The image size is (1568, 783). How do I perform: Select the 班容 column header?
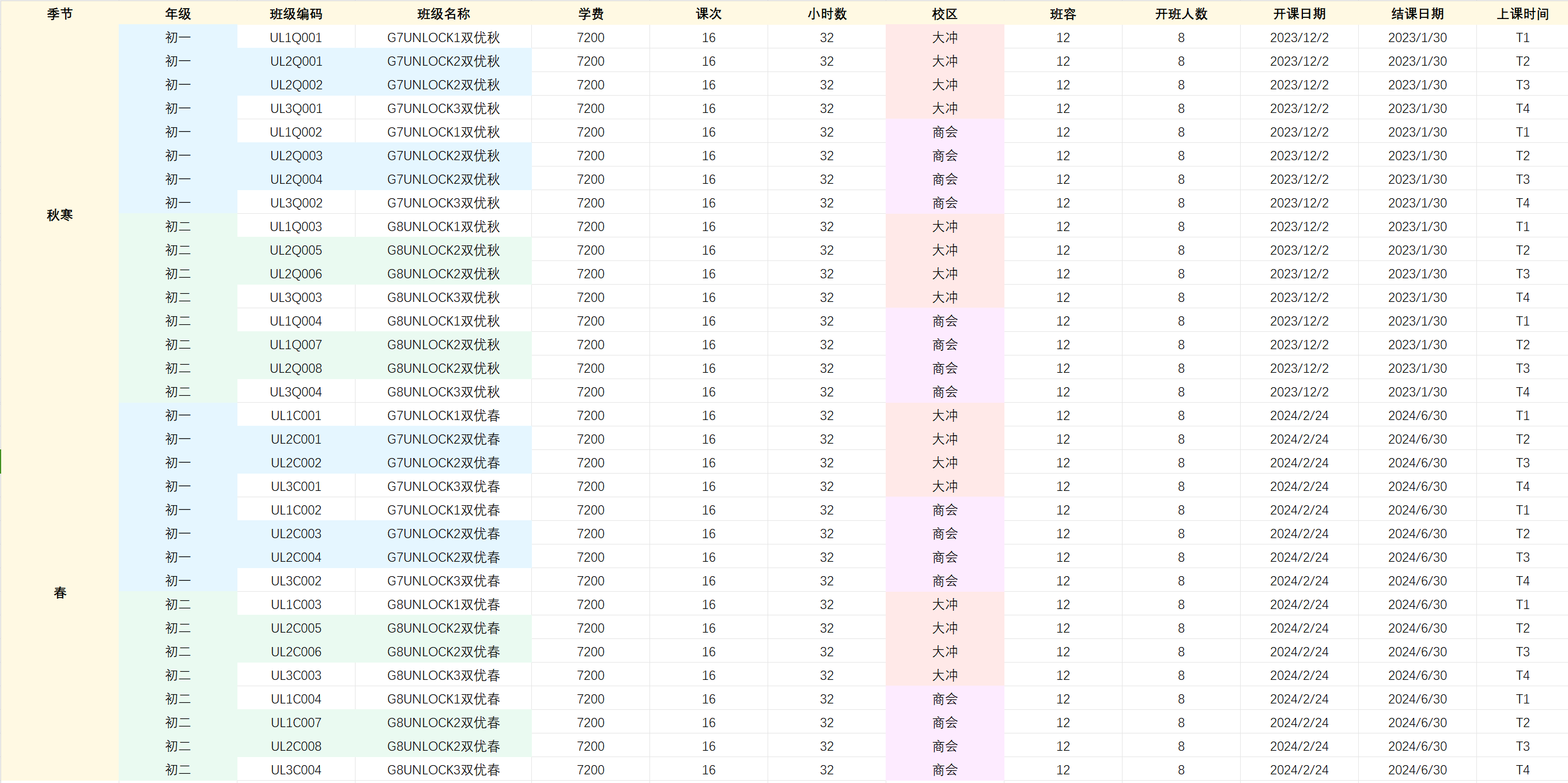(1063, 13)
